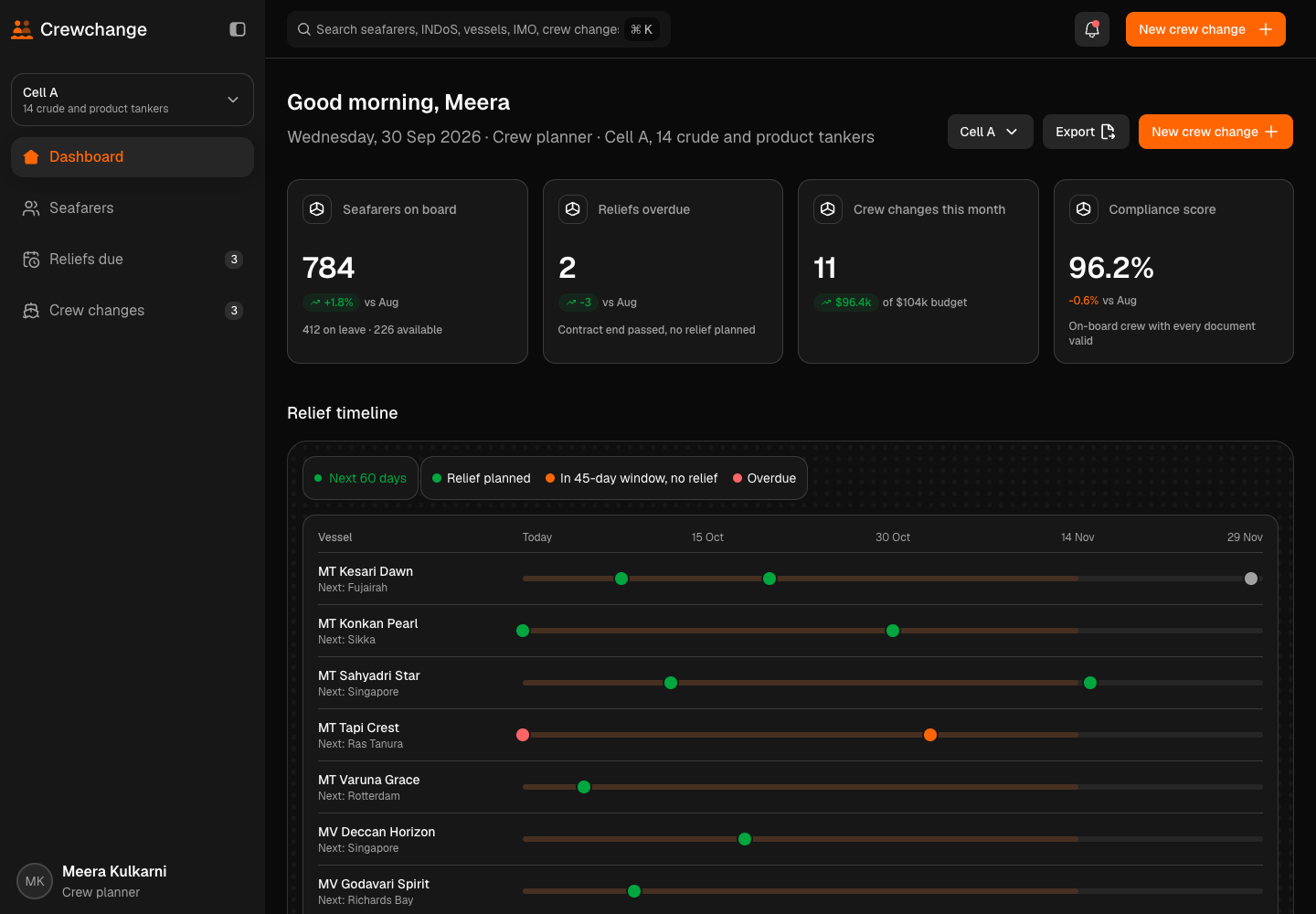
Task: Click the MT Sahyadri Star vessel name
Action: coord(369,675)
